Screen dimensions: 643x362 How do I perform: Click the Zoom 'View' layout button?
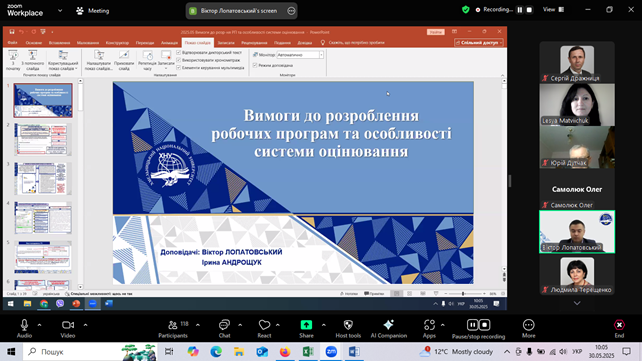point(554,9)
